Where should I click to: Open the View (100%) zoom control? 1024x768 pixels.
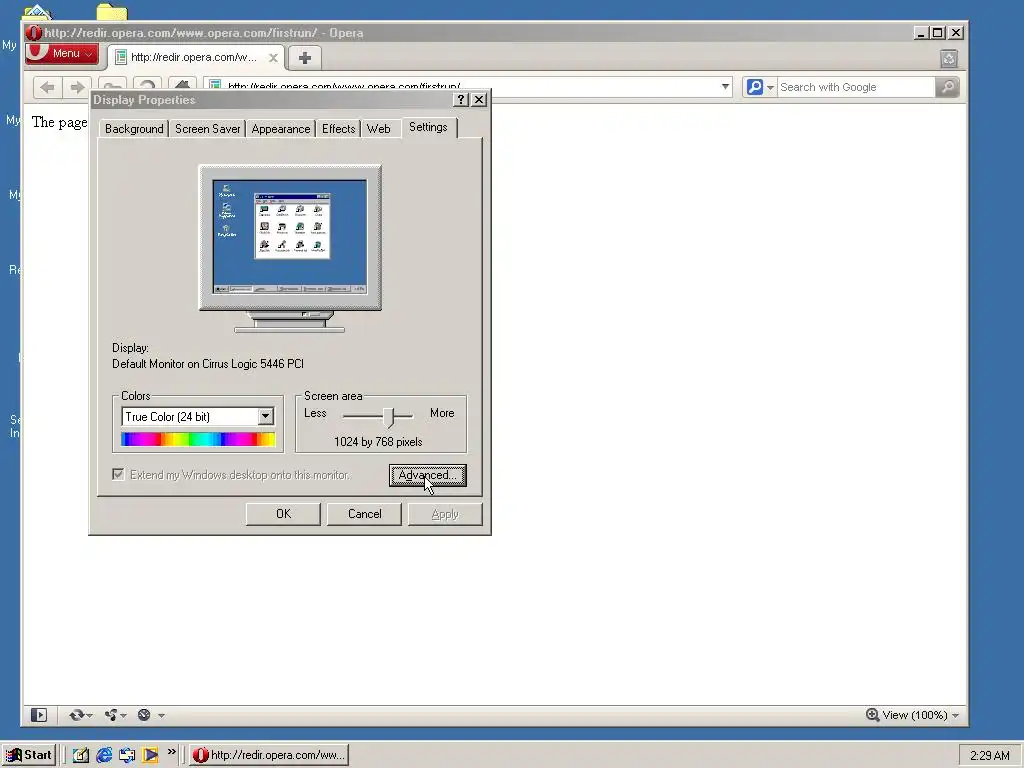point(912,715)
